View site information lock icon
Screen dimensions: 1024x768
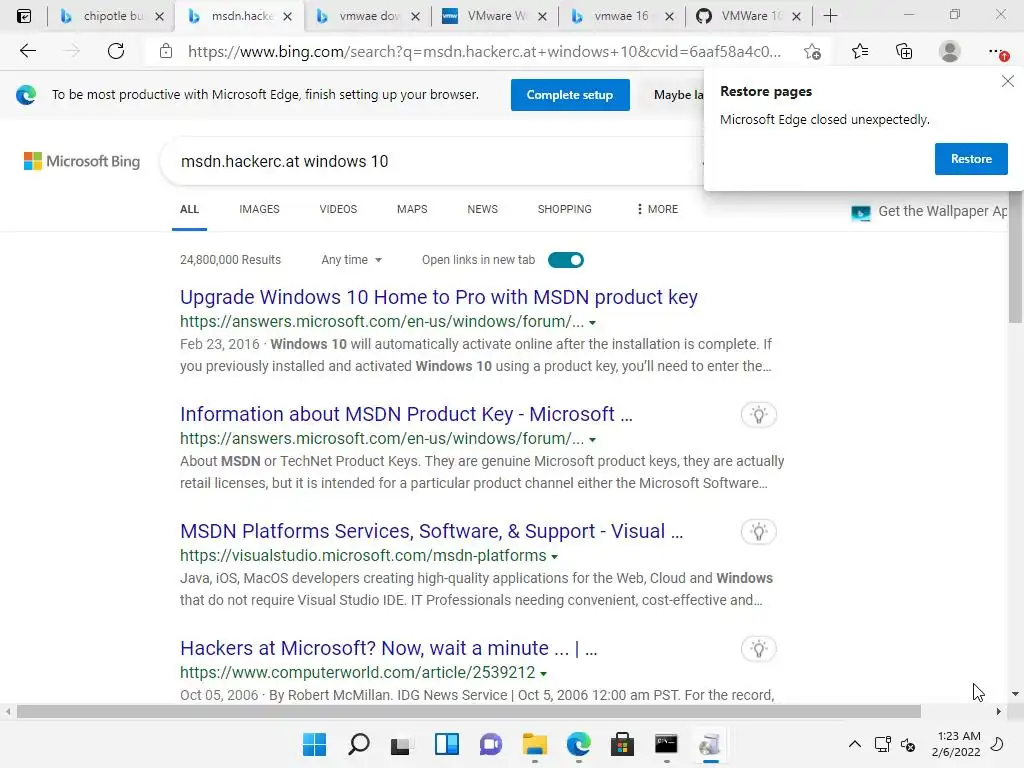pos(166,51)
